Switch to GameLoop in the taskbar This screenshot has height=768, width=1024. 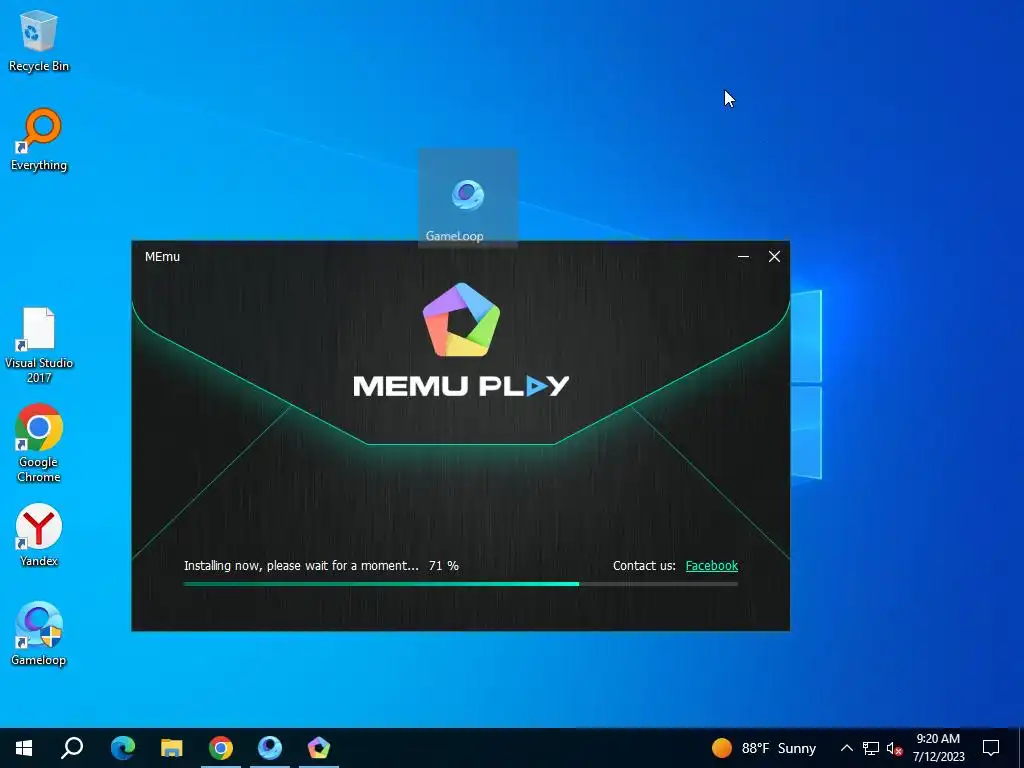270,748
